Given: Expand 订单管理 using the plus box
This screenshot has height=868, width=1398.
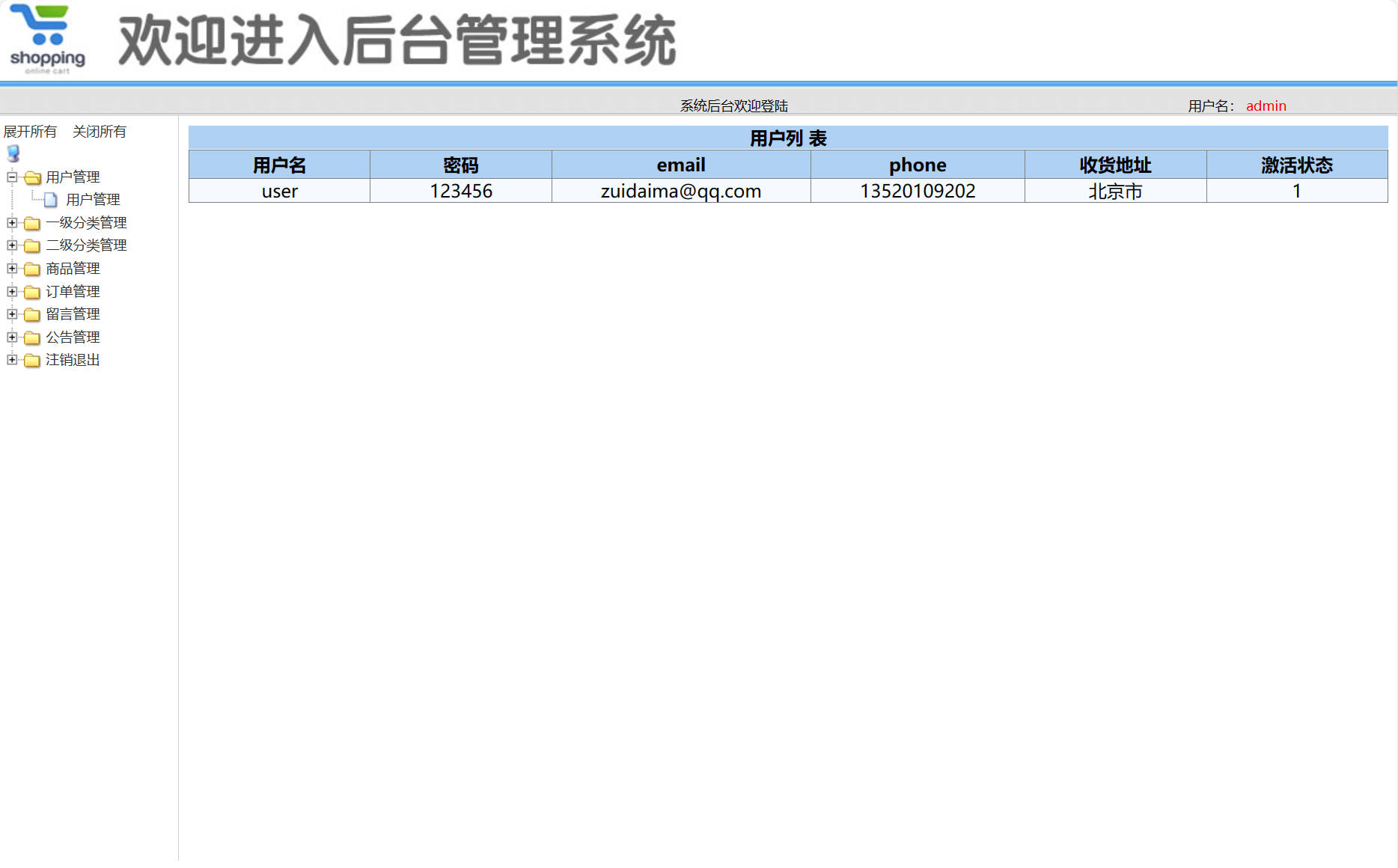Looking at the screenshot, I should [x=11, y=291].
